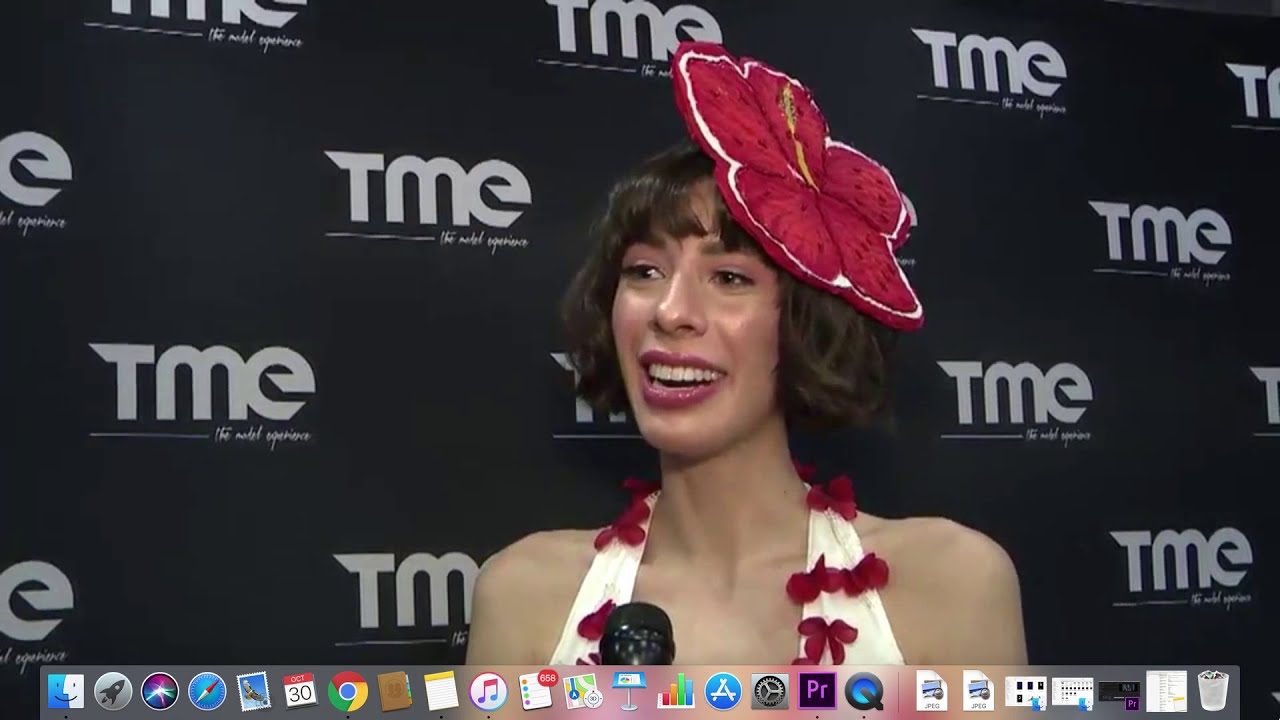Switch to QuickTime Player

pyautogui.click(x=864, y=691)
